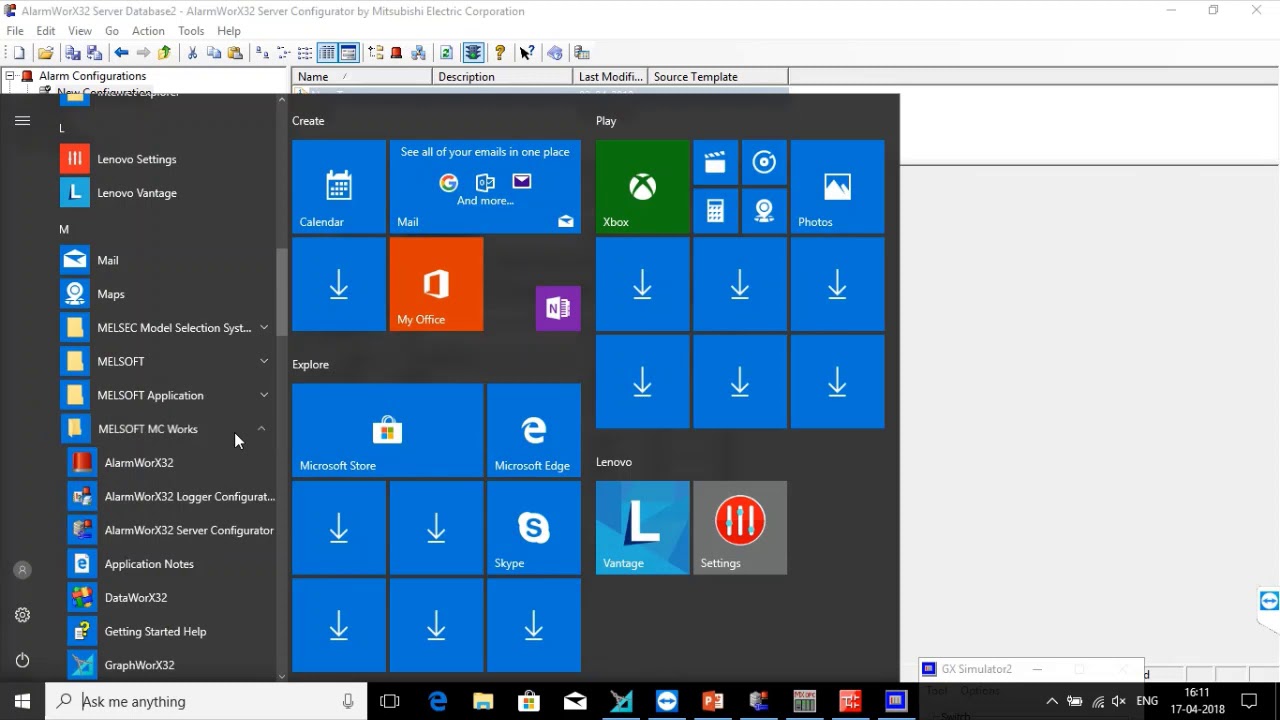Open the Action Center notification icon
This screenshot has height=720, width=1280.
point(1249,702)
